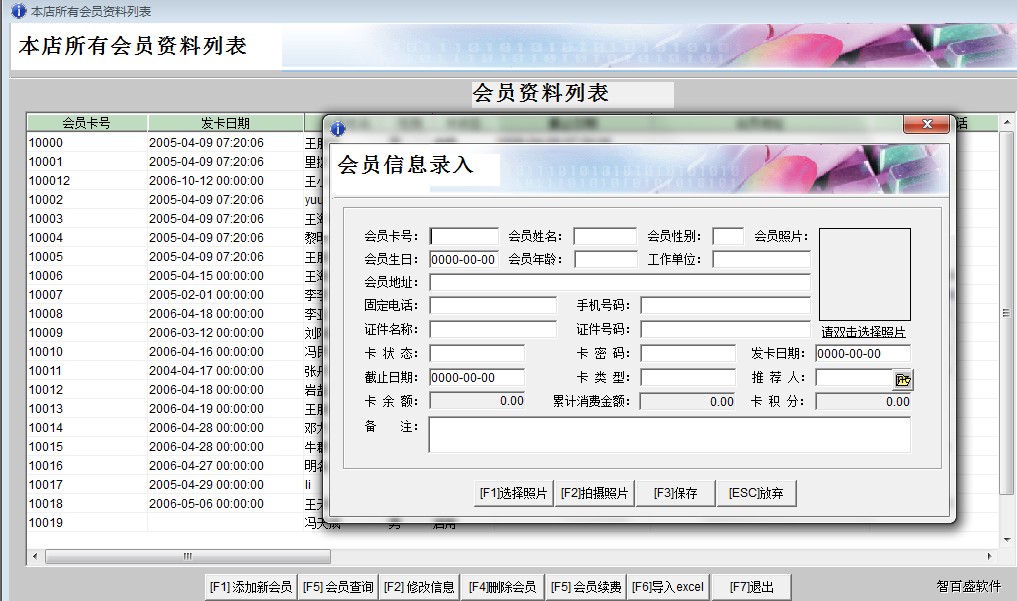Sort by card issue date column header
The height and width of the screenshot is (601, 1017).
[226, 123]
